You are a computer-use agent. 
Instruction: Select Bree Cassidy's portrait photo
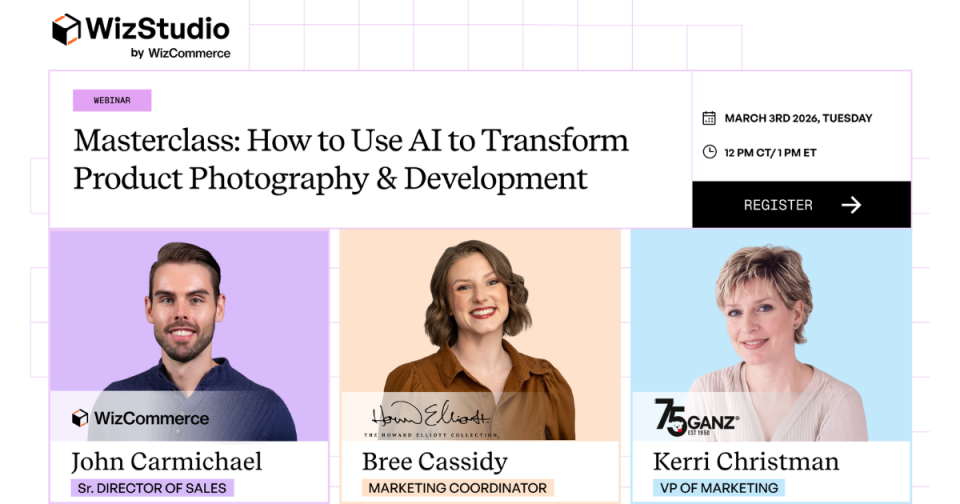(x=479, y=339)
